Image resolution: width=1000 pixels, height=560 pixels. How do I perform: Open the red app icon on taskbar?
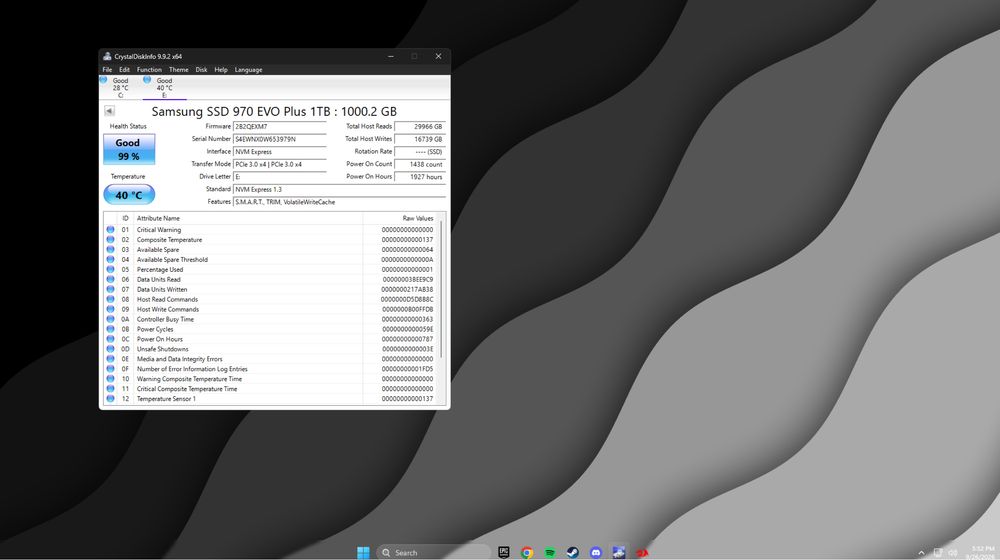[x=642, y=552]
